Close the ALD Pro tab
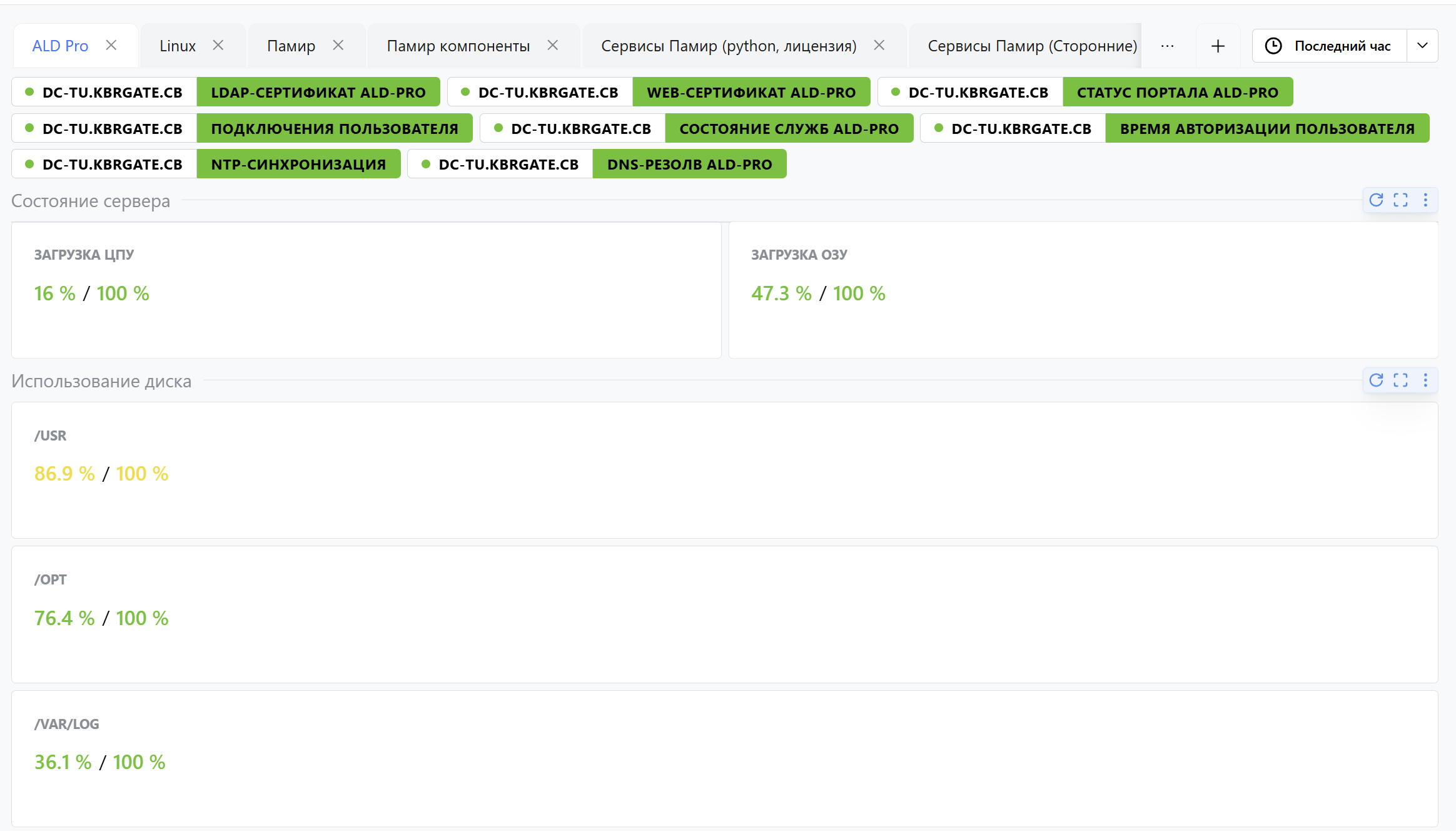 111,45
